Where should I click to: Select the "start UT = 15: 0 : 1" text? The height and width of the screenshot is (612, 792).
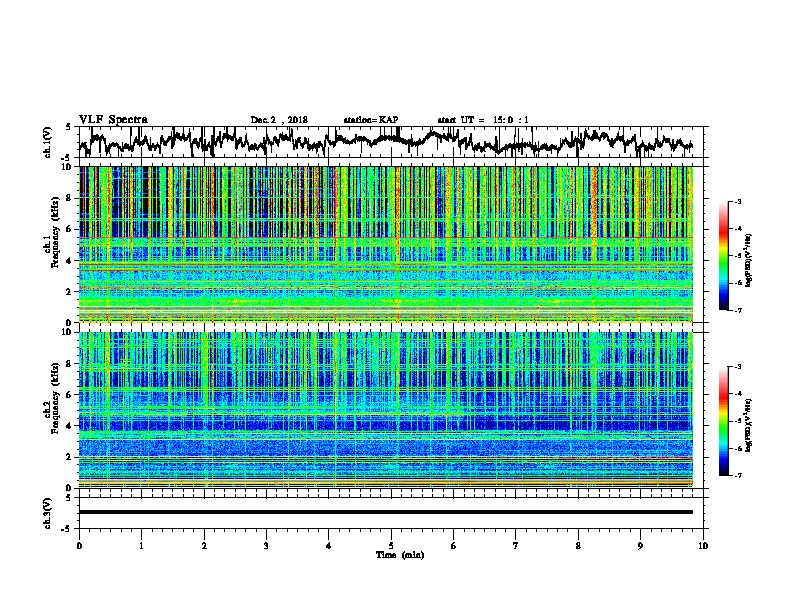tap(483, 120)
